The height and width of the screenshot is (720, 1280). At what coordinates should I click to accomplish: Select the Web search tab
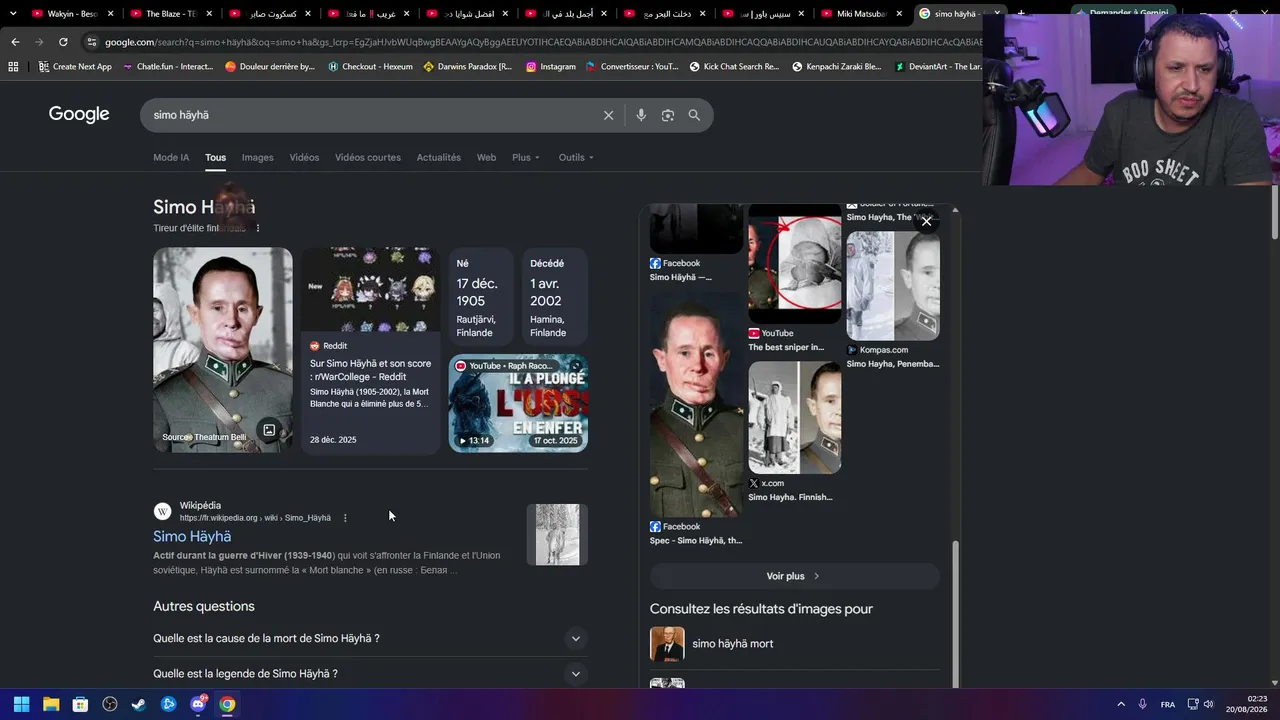coord(486,157)
